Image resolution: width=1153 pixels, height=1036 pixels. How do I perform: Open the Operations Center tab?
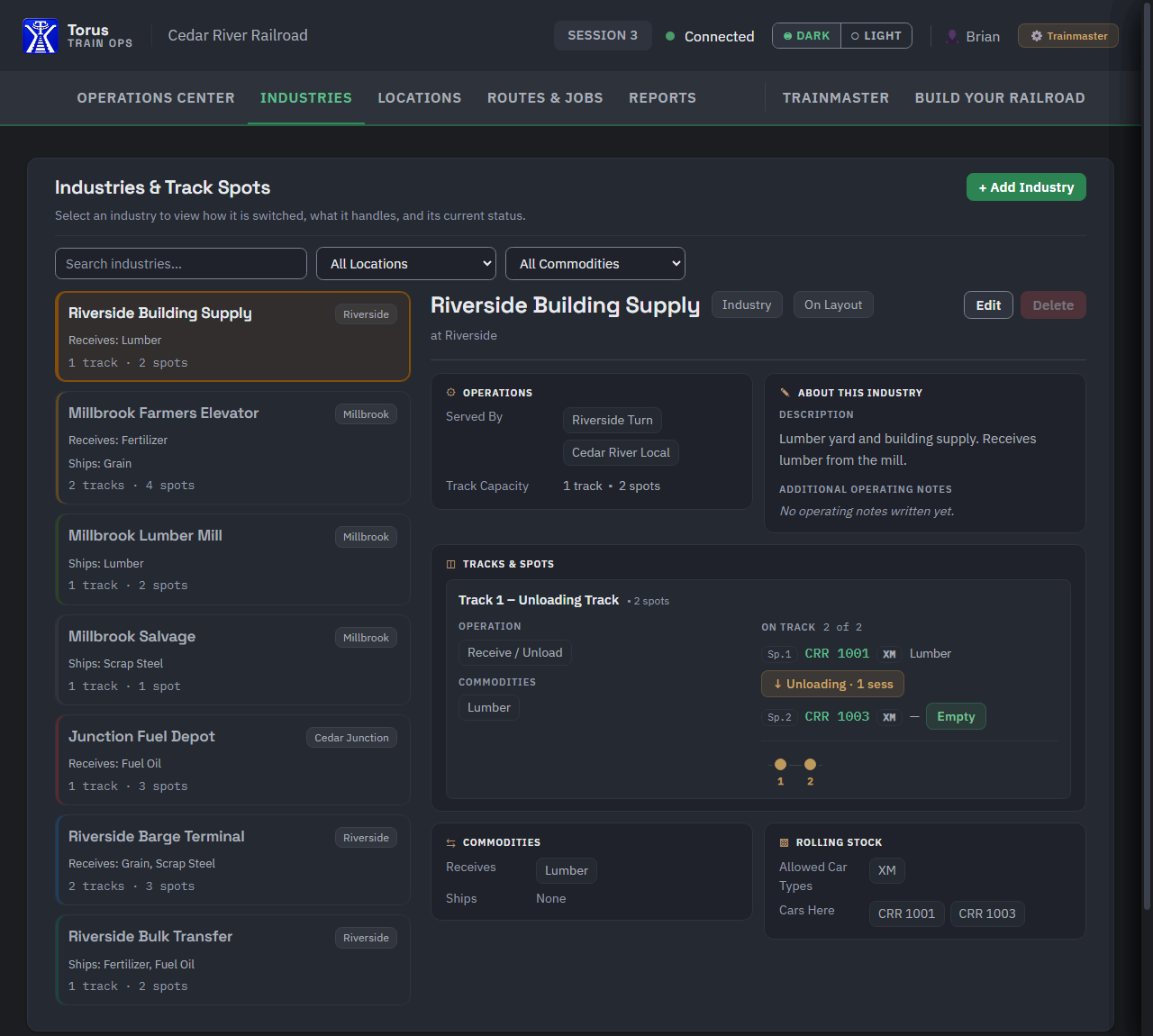click(156, 98)
